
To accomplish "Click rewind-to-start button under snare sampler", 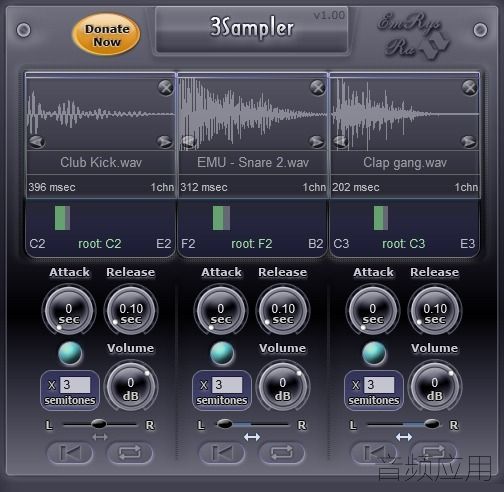I will click(222, 453).
